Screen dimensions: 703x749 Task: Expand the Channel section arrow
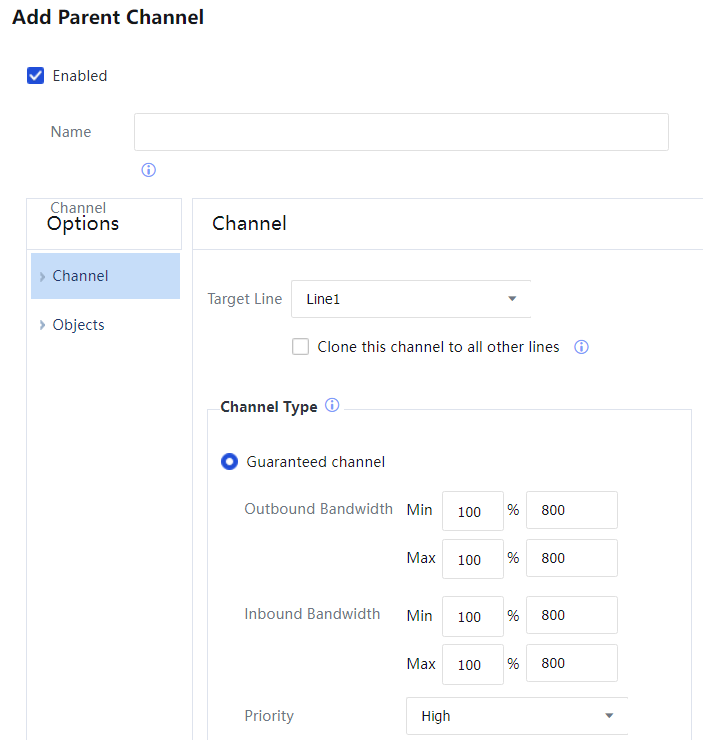click(42, 277)
